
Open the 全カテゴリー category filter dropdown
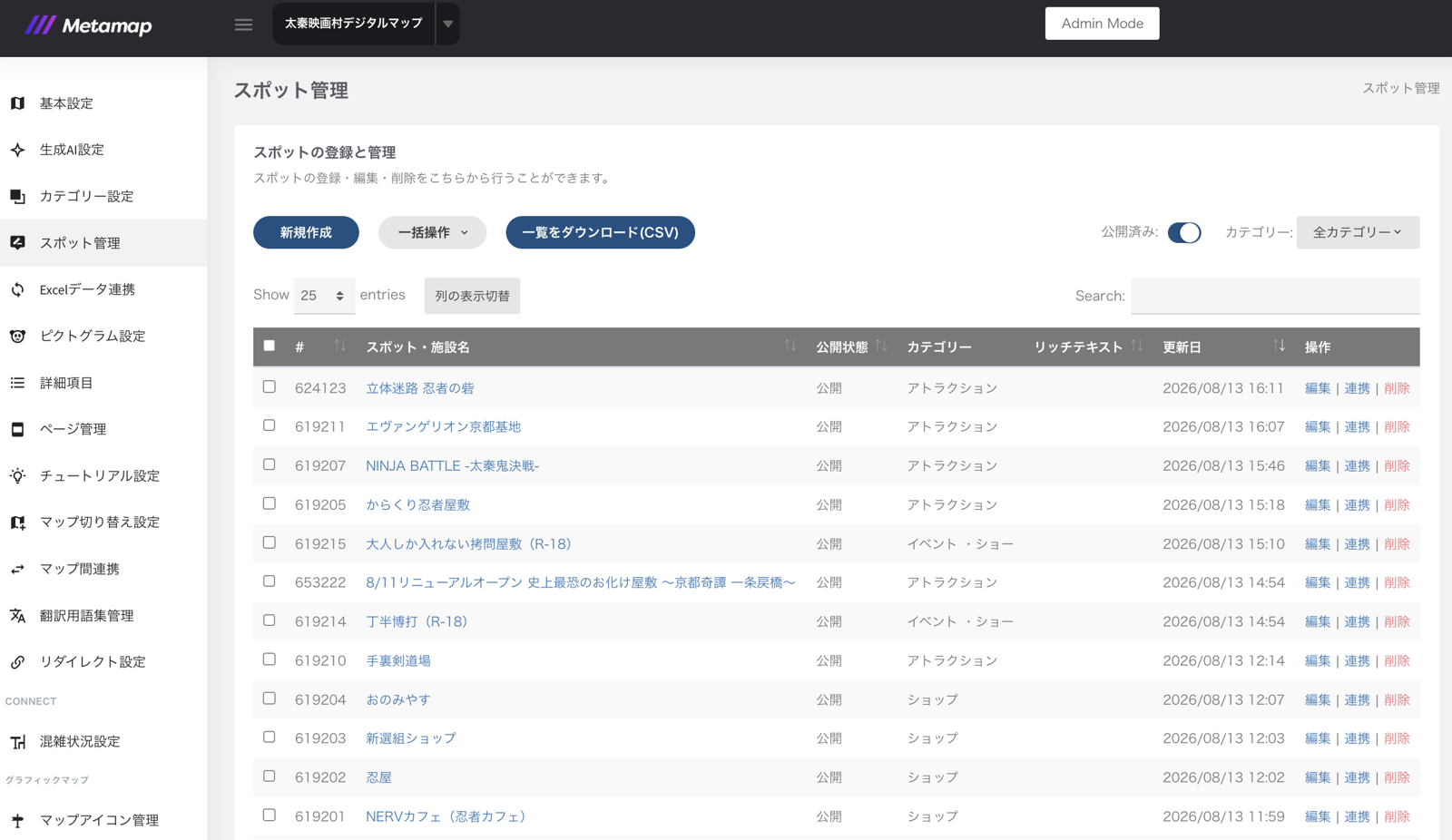tap(1358, 232)
